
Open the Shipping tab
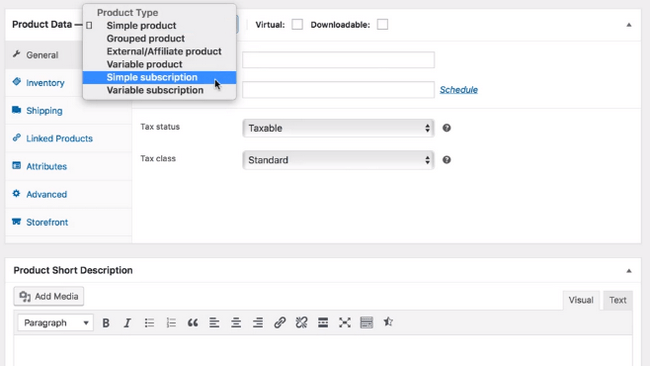pyautogui.click(x=68, y=111)
